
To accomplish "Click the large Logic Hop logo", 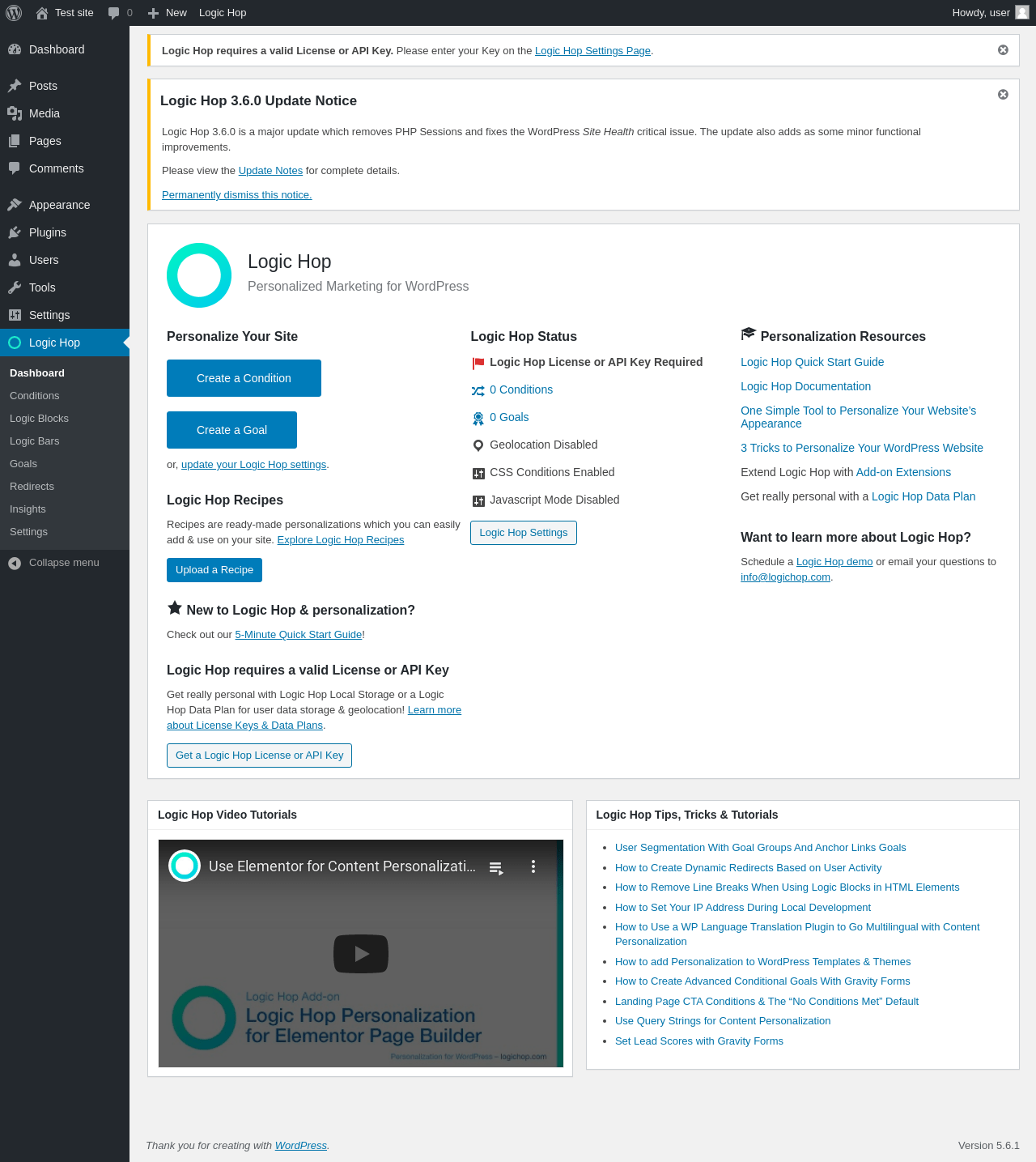I will pyautogui.click(x=199, y=275).
